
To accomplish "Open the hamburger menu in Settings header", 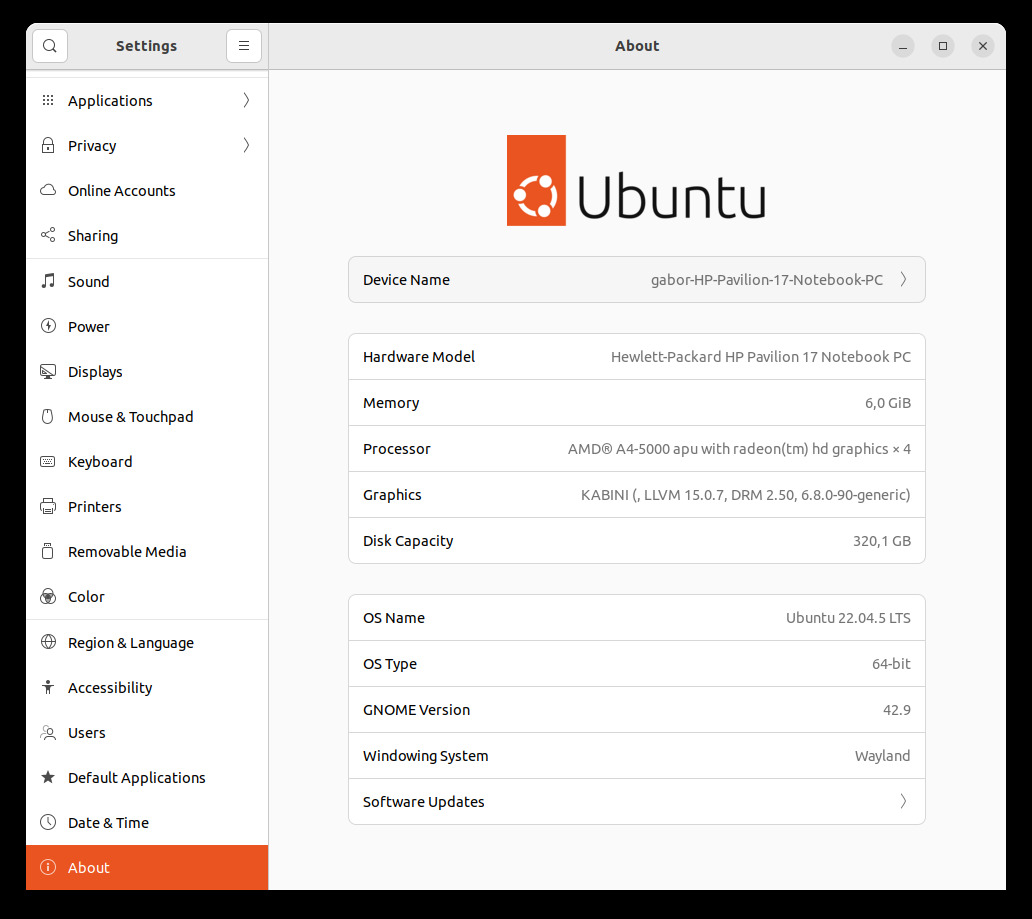I will pos(244,46).
